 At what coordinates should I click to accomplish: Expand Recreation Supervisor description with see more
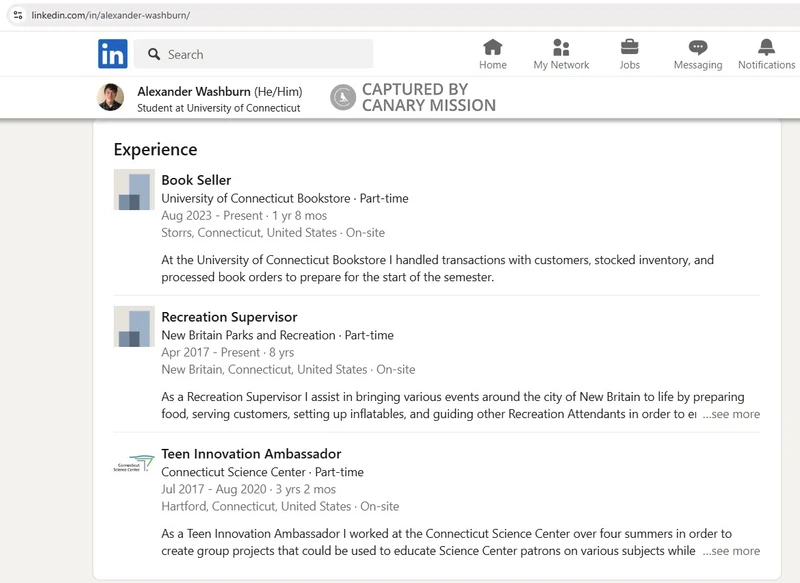click(731, 414)
